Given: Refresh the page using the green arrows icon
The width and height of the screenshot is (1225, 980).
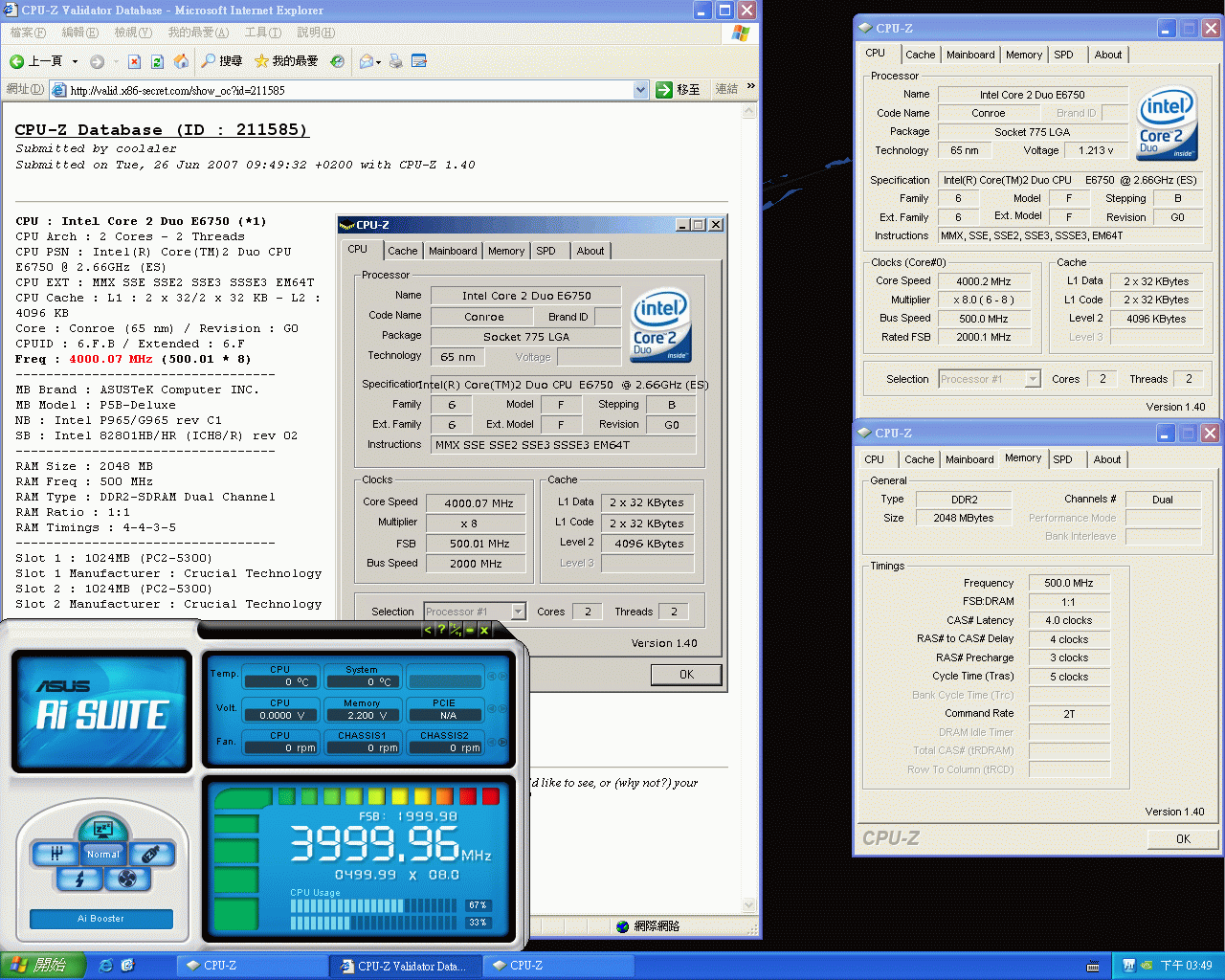Looking at the screenshot, I should (x=158, y=61).
